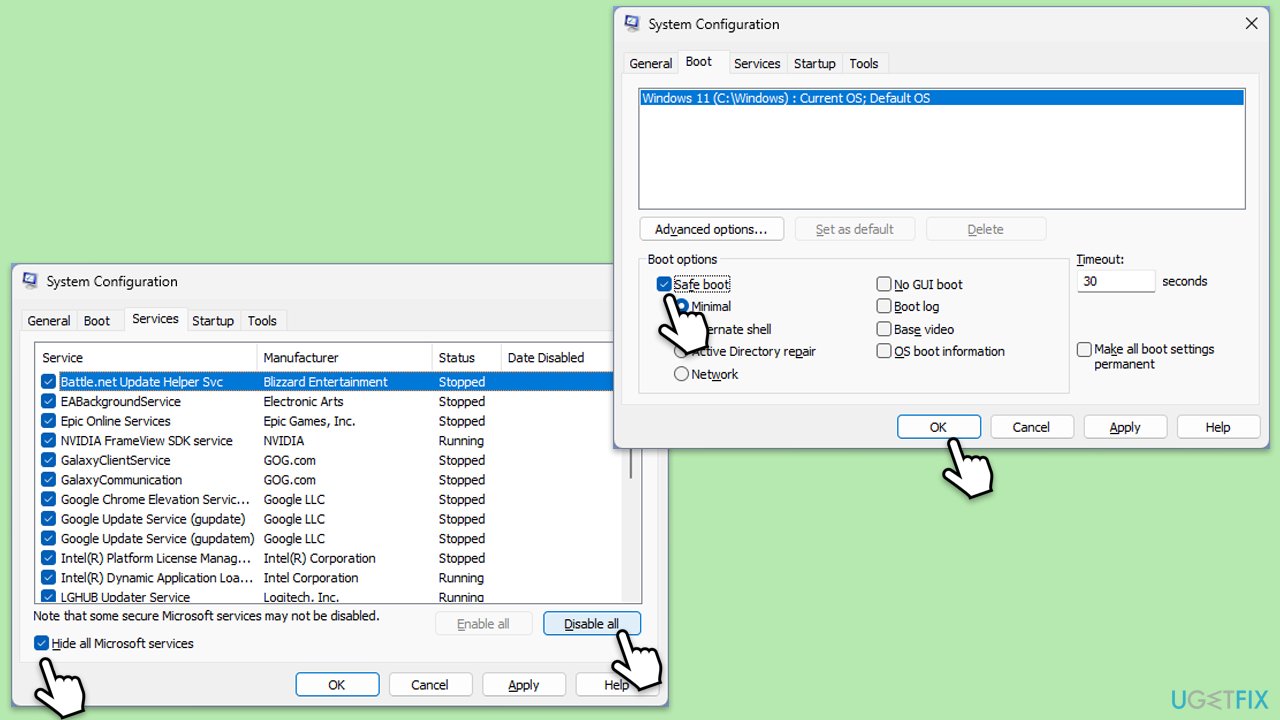Open the Tools tab
The height and width of the screenshot is (720, 1280).
coord(864,63)
